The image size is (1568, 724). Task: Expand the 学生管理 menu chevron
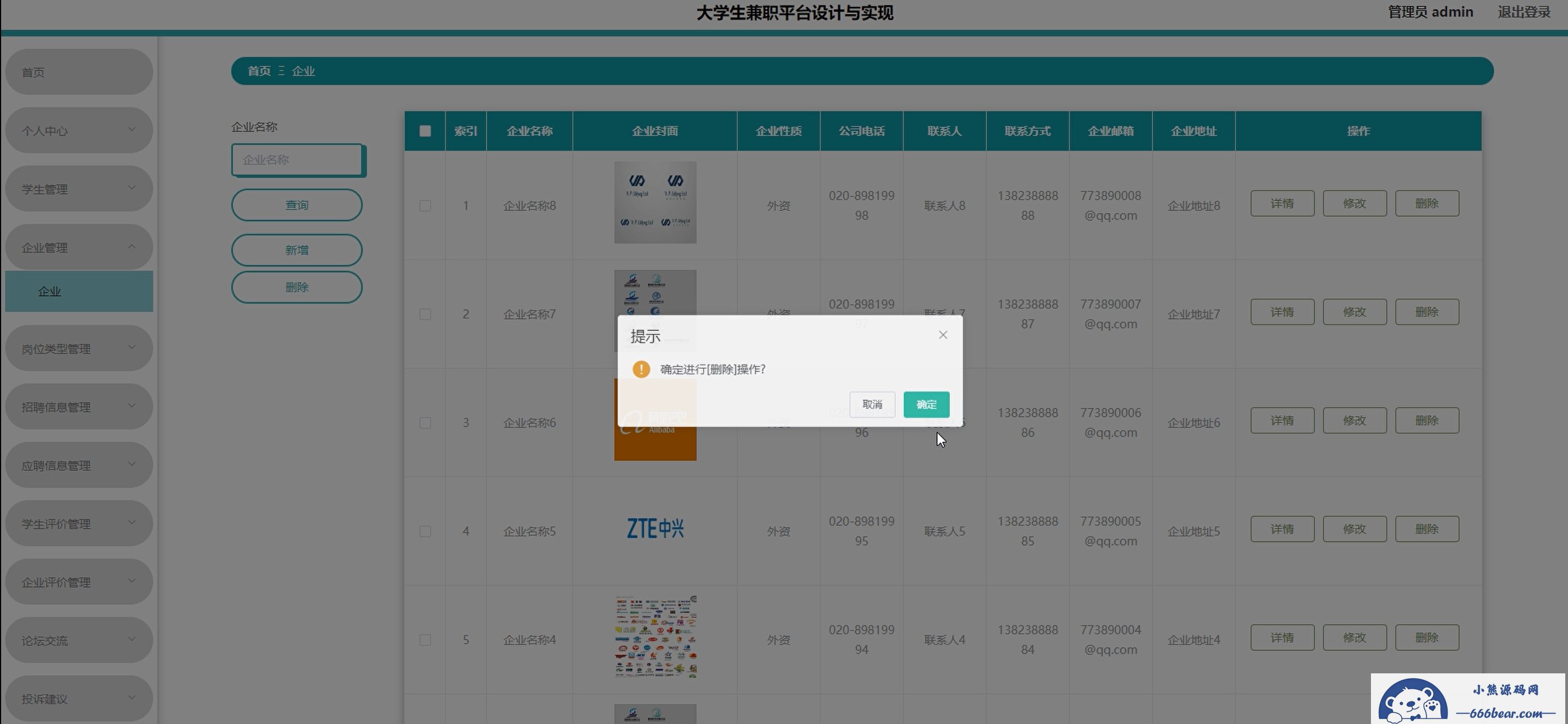click(x=132, y=188)
